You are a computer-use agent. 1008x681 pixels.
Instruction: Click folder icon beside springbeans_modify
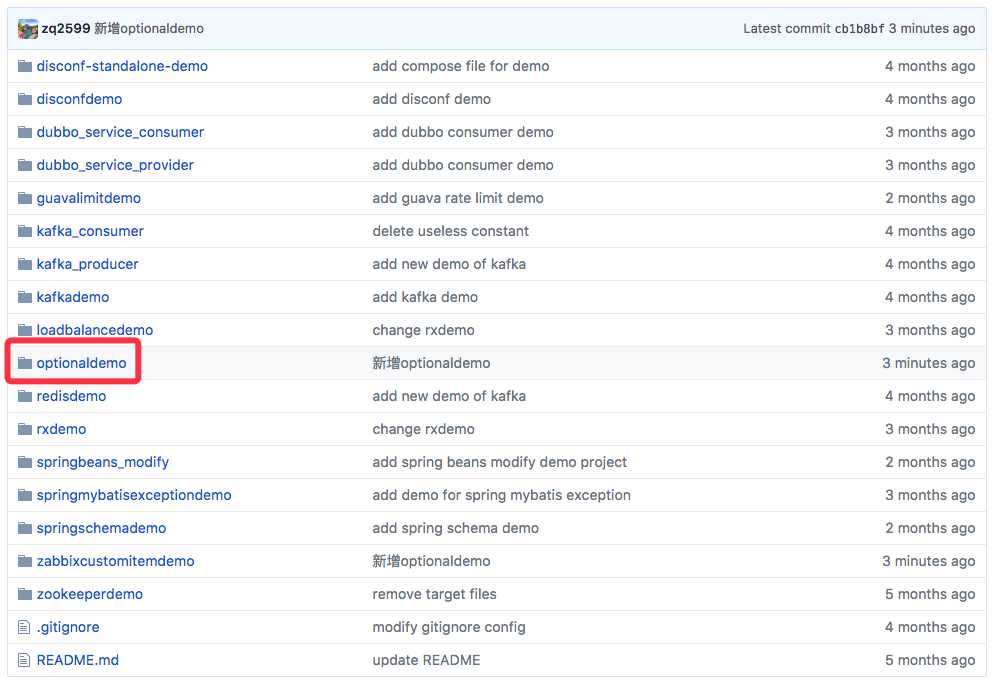click(25, 462)
